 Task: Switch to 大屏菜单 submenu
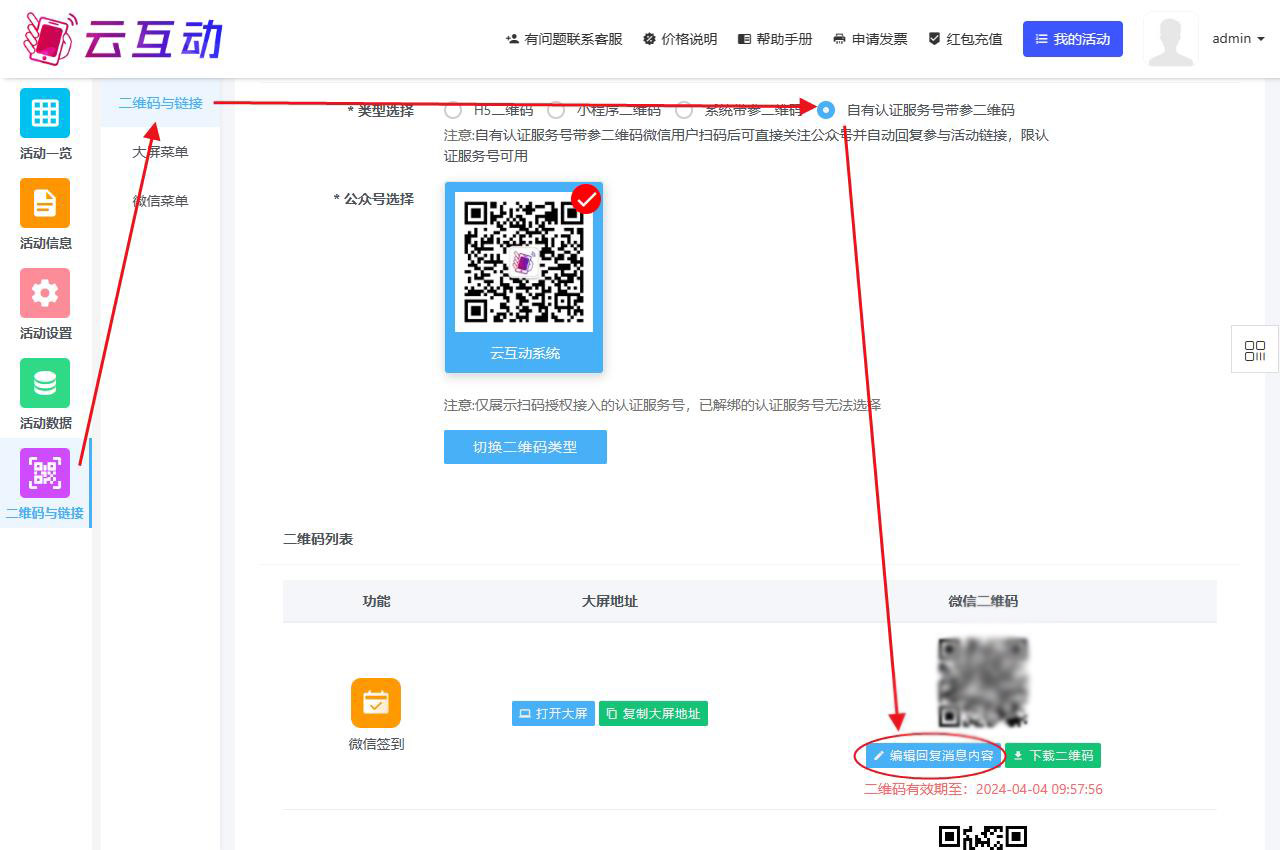click(x=160, y=152)
